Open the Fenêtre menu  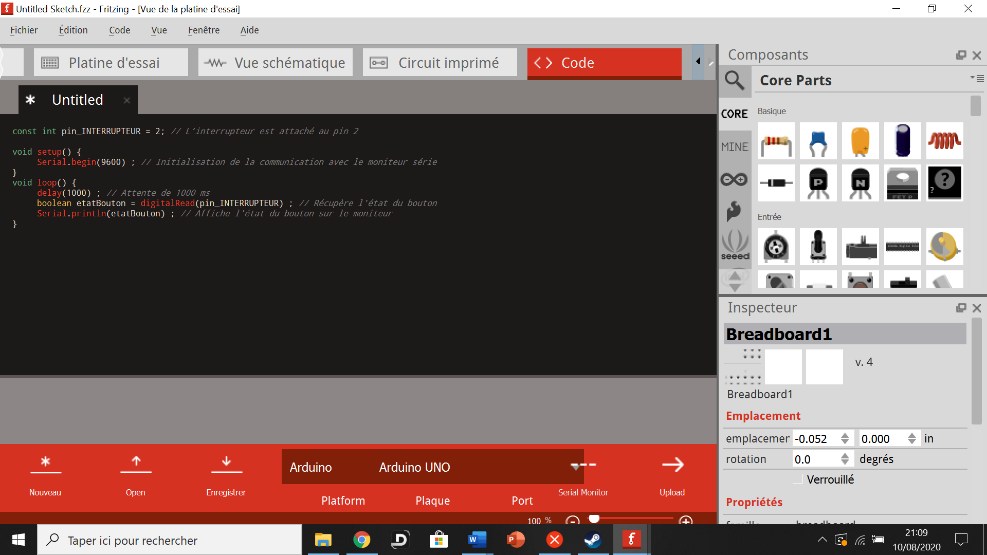[x=203, y=30]
